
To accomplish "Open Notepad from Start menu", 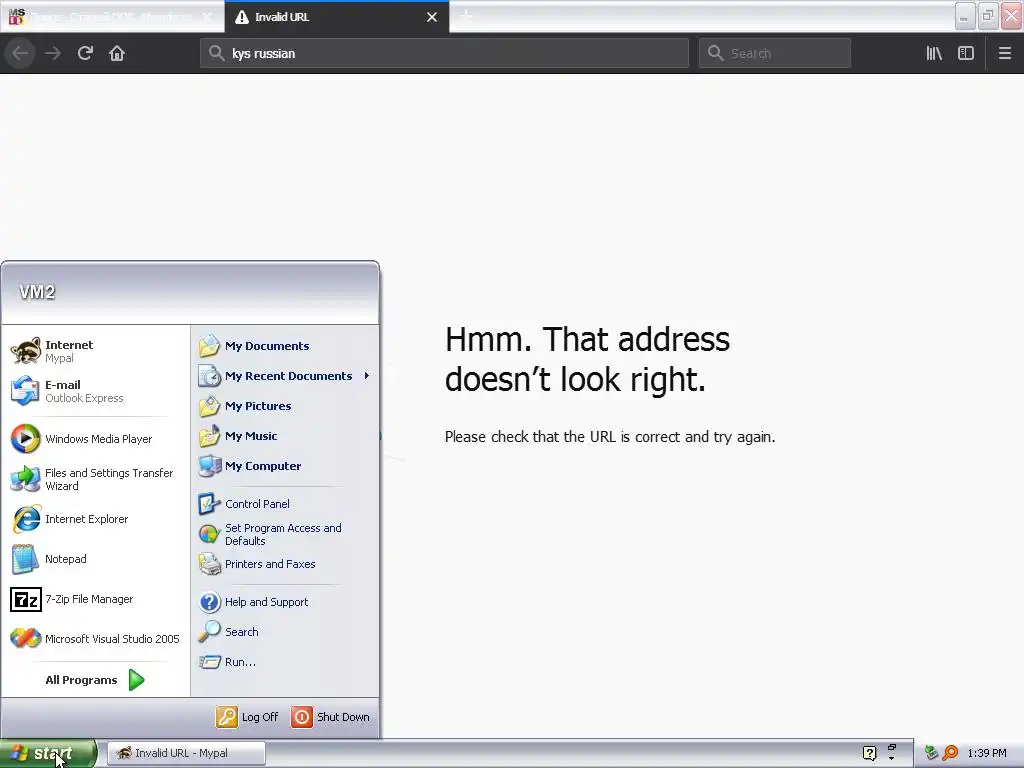I will coord(95,559).
